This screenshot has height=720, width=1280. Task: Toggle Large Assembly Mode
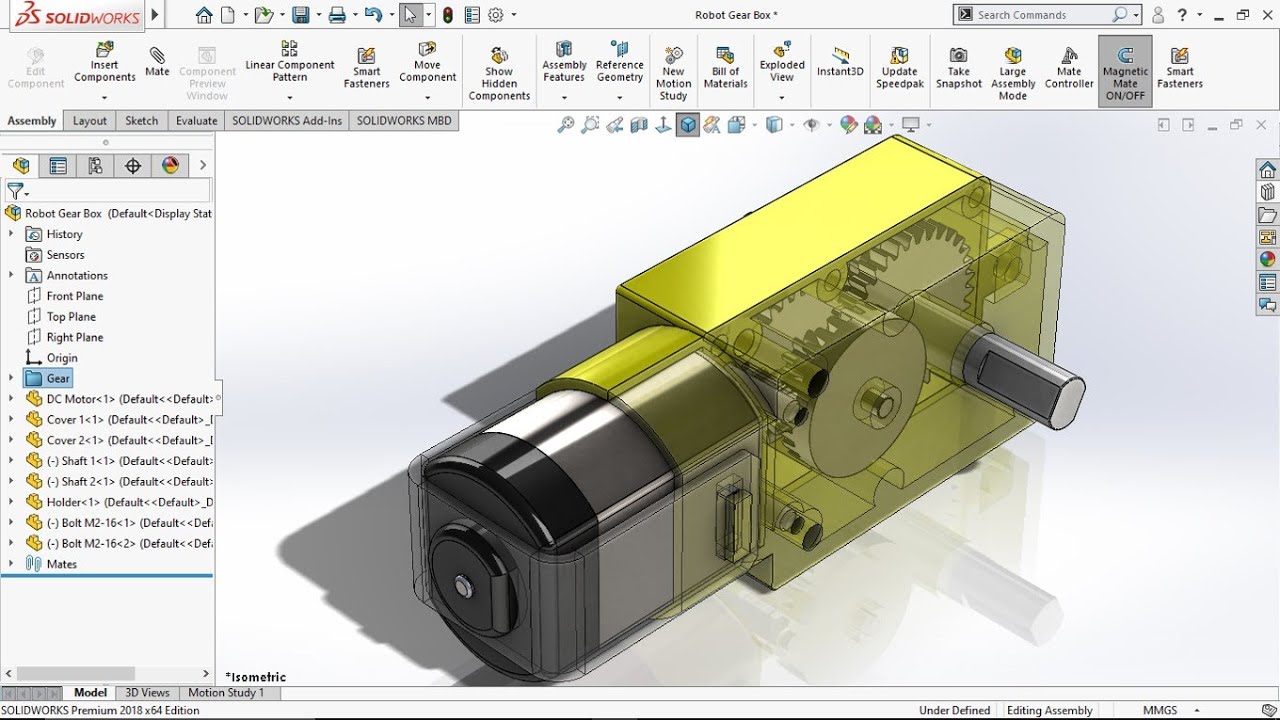(x=1013, y=72)
